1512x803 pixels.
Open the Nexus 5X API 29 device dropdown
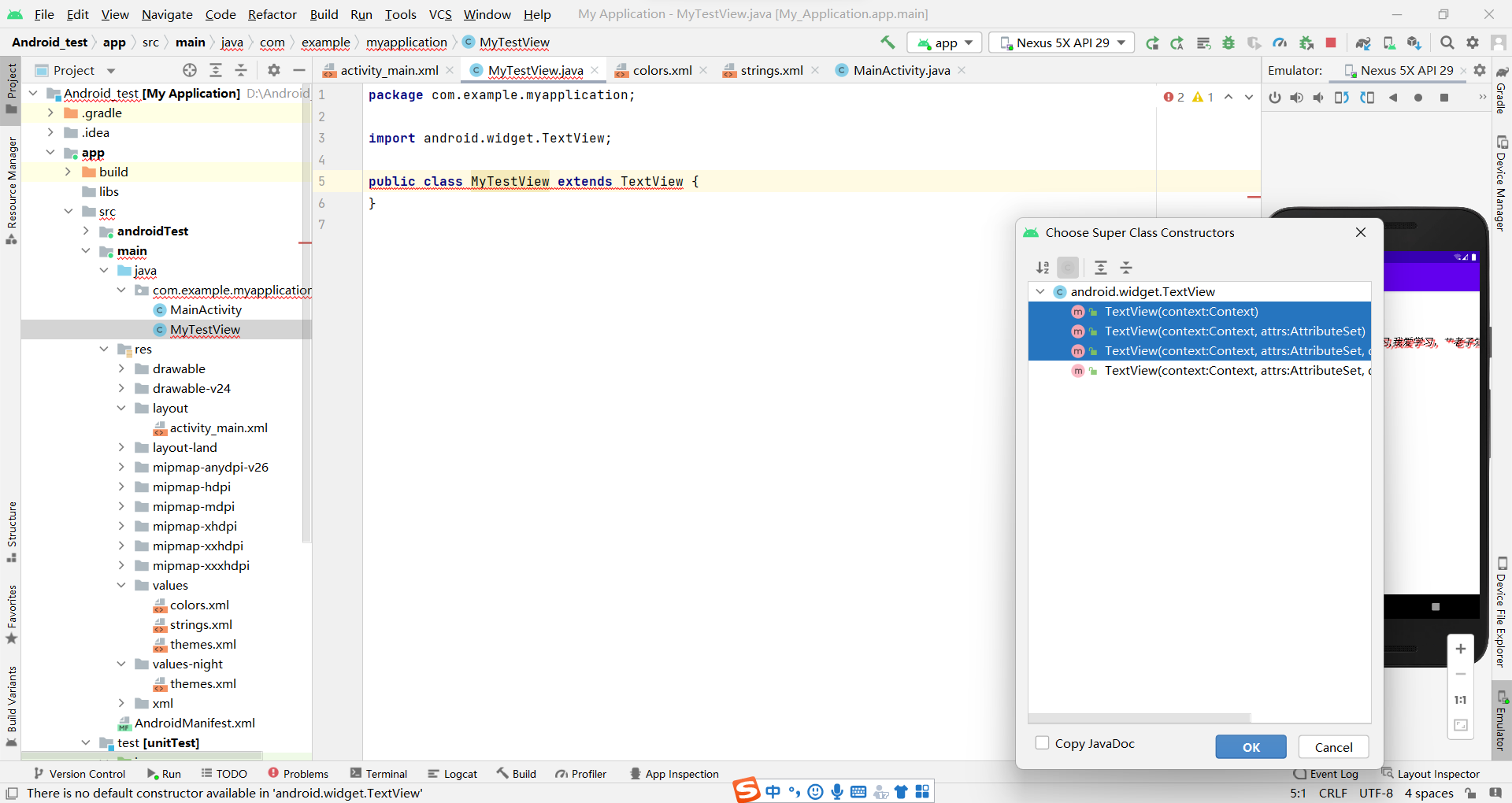pos(1061,43)
